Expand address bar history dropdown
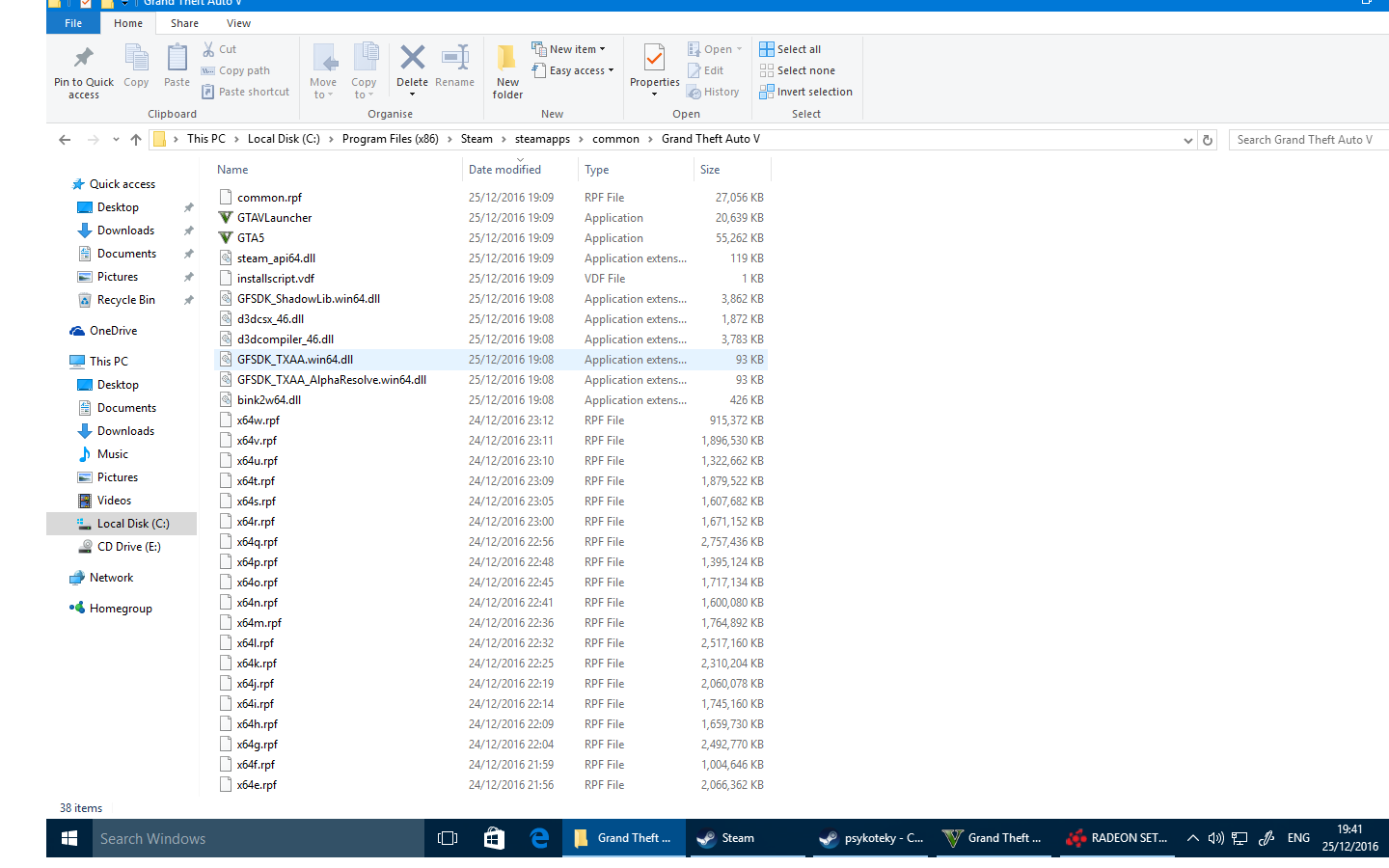 pyautogui.click(x=1187, y=140)
